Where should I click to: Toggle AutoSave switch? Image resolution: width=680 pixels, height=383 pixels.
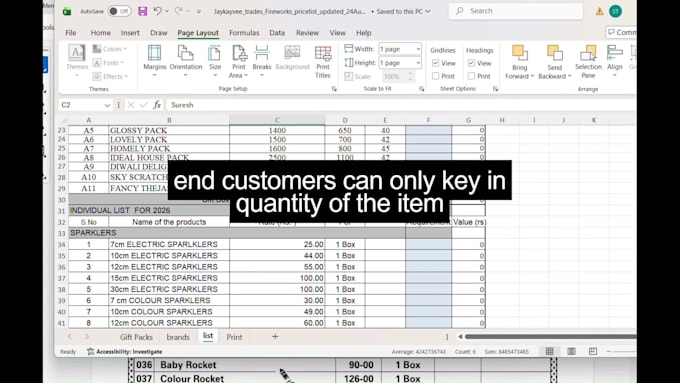119,11
